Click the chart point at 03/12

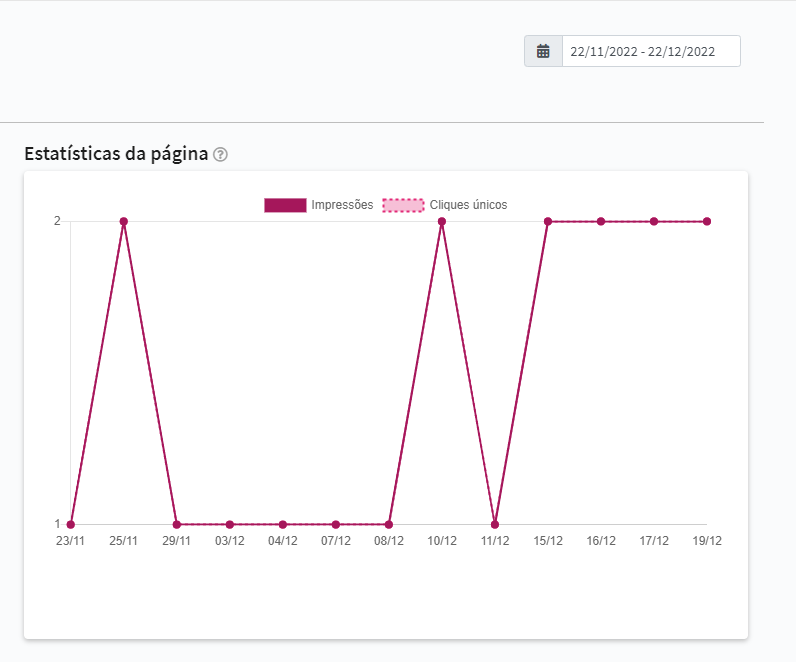[230, 524]
